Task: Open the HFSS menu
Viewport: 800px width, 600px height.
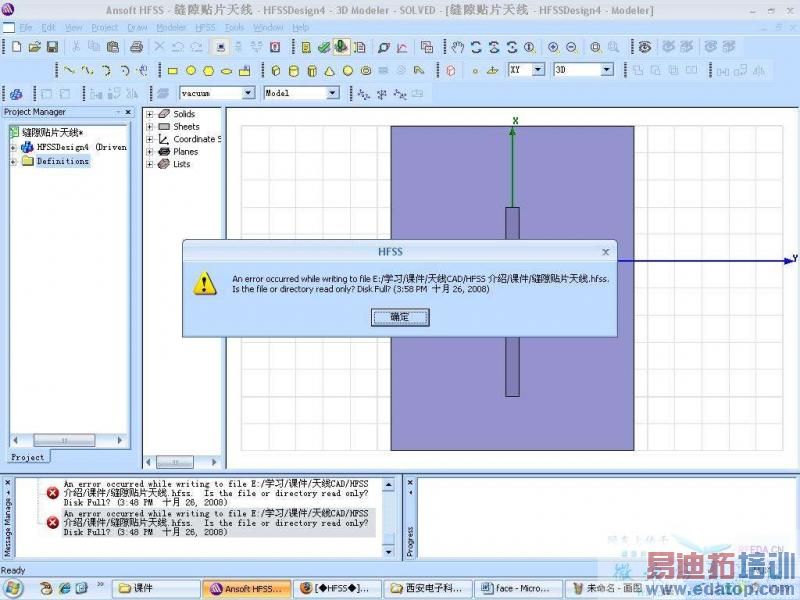Action: coord(206,28)
